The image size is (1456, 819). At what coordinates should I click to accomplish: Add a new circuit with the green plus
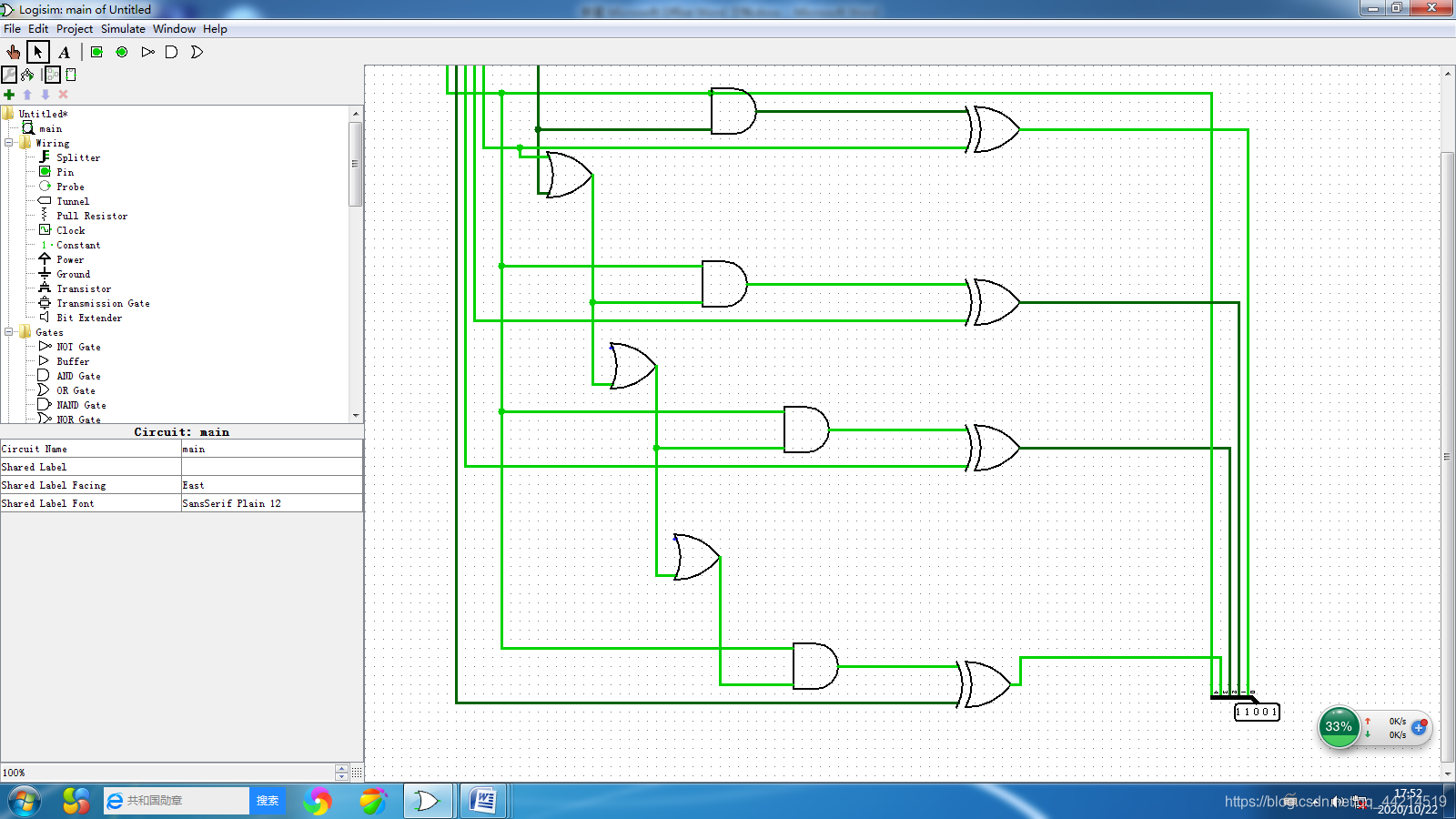pyautogui.click(x=9, y=95)
